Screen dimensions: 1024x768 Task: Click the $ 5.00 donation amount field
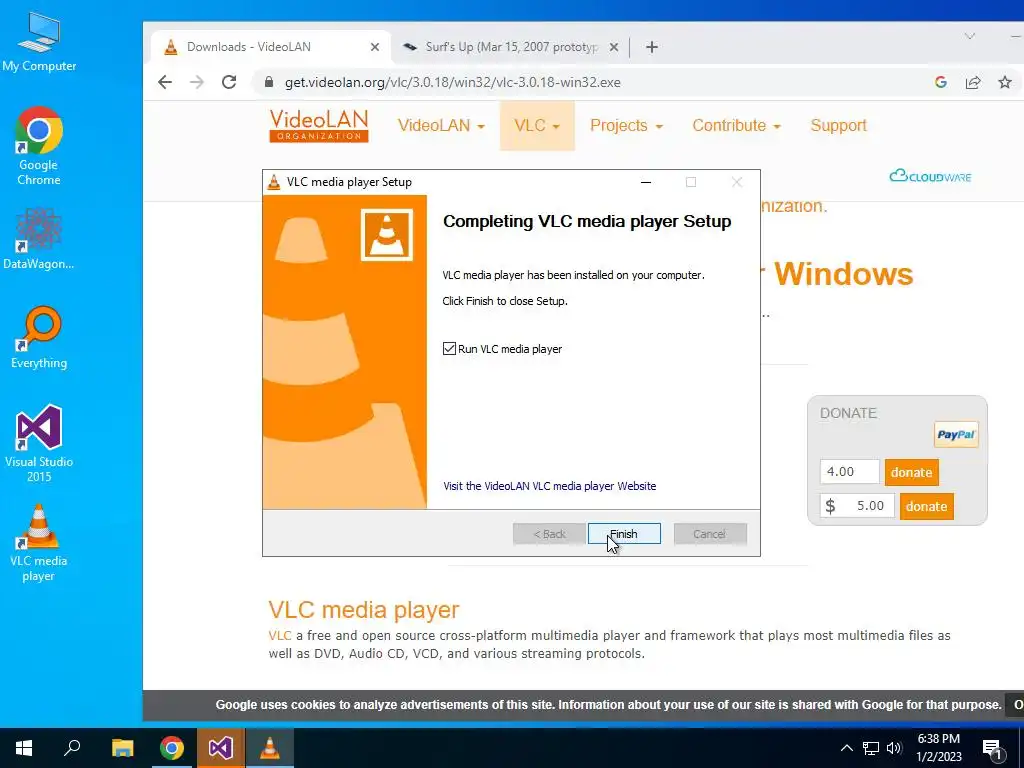tap(857, 505)
